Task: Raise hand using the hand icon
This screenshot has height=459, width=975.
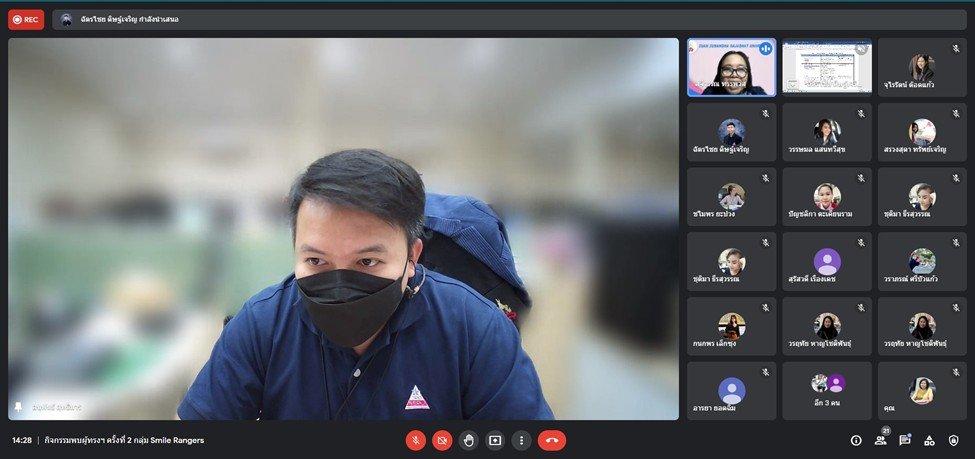Action: [468, 440]
